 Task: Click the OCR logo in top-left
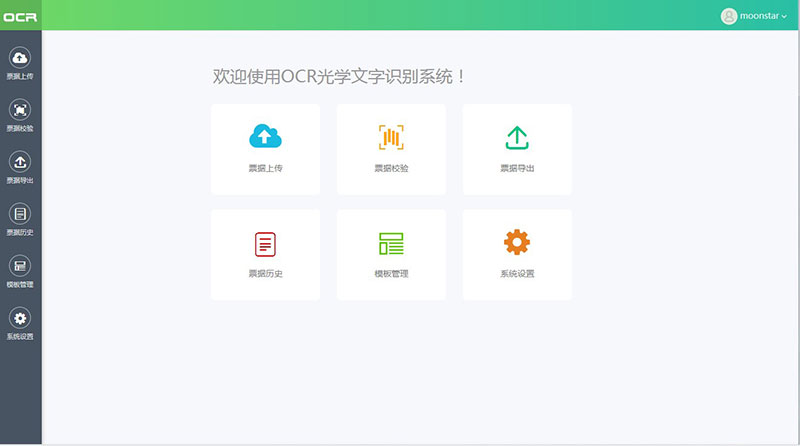[20, 16]
